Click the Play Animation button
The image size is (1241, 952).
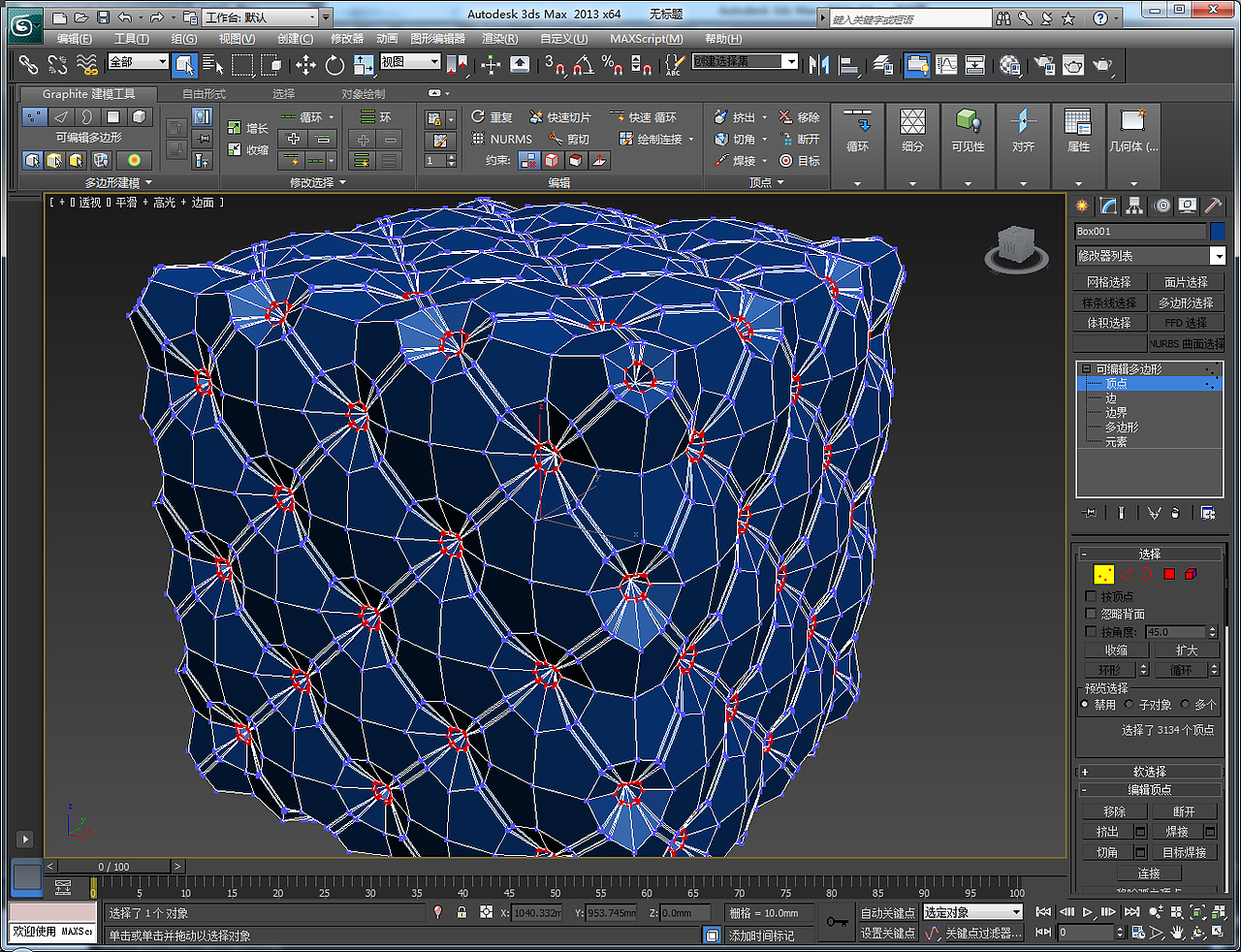tap(1088, 912)
